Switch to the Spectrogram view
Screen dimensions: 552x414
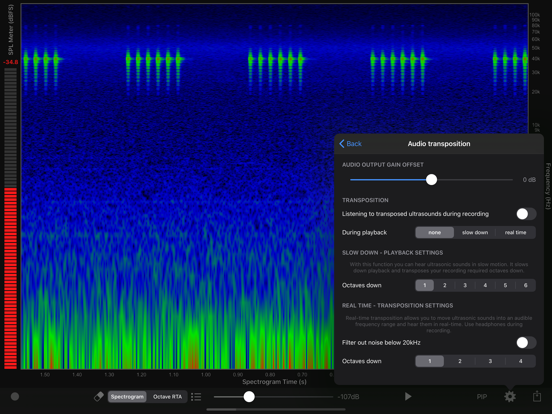tap(127, 397)
